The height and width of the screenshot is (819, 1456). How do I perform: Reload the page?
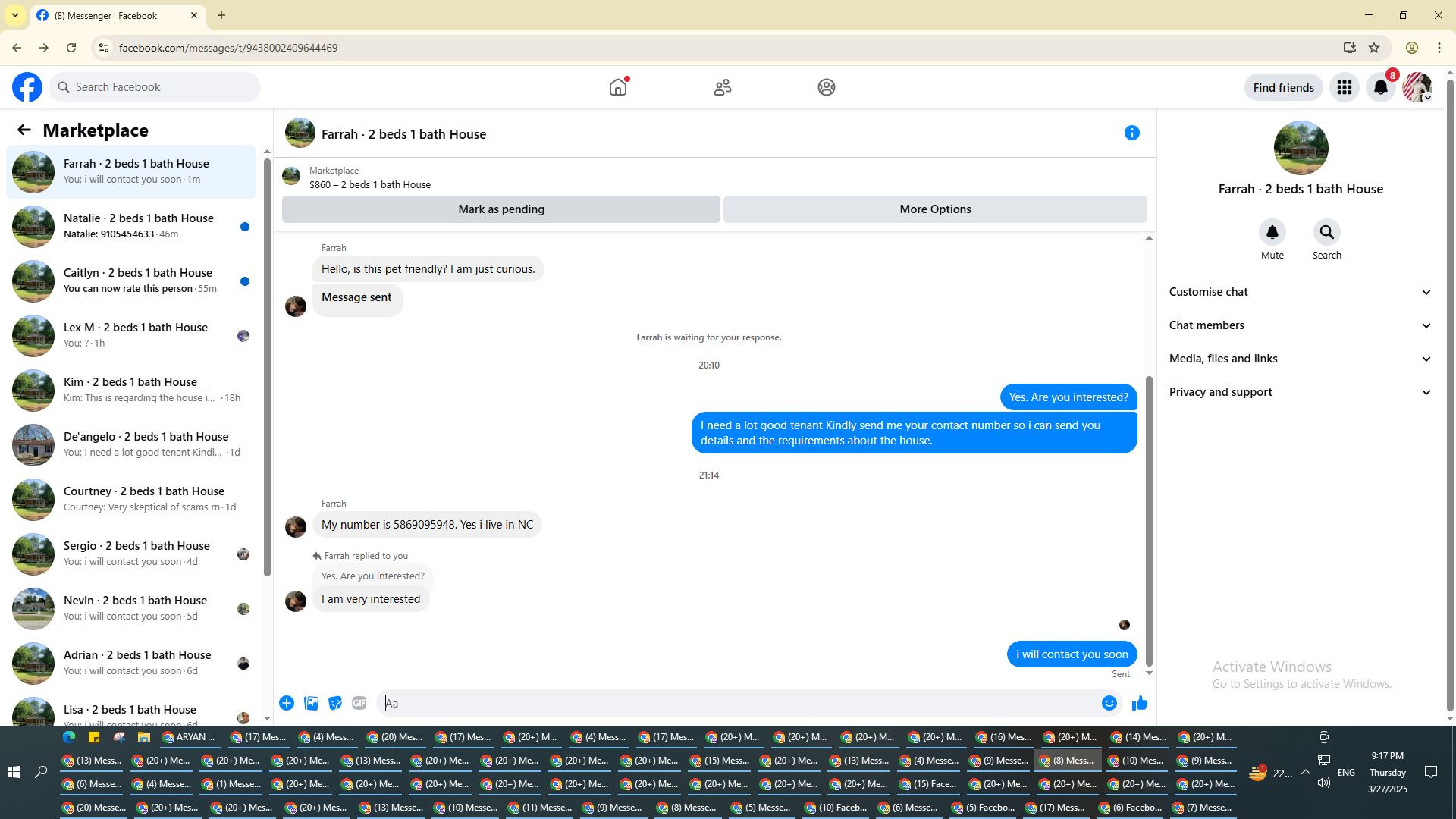pos(71,48)
